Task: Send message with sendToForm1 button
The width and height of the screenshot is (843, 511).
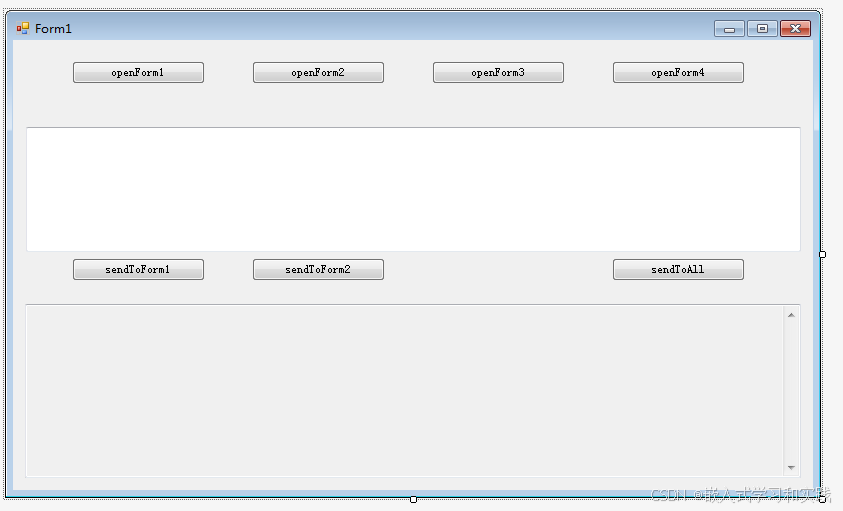Action: tap(138, 269)
